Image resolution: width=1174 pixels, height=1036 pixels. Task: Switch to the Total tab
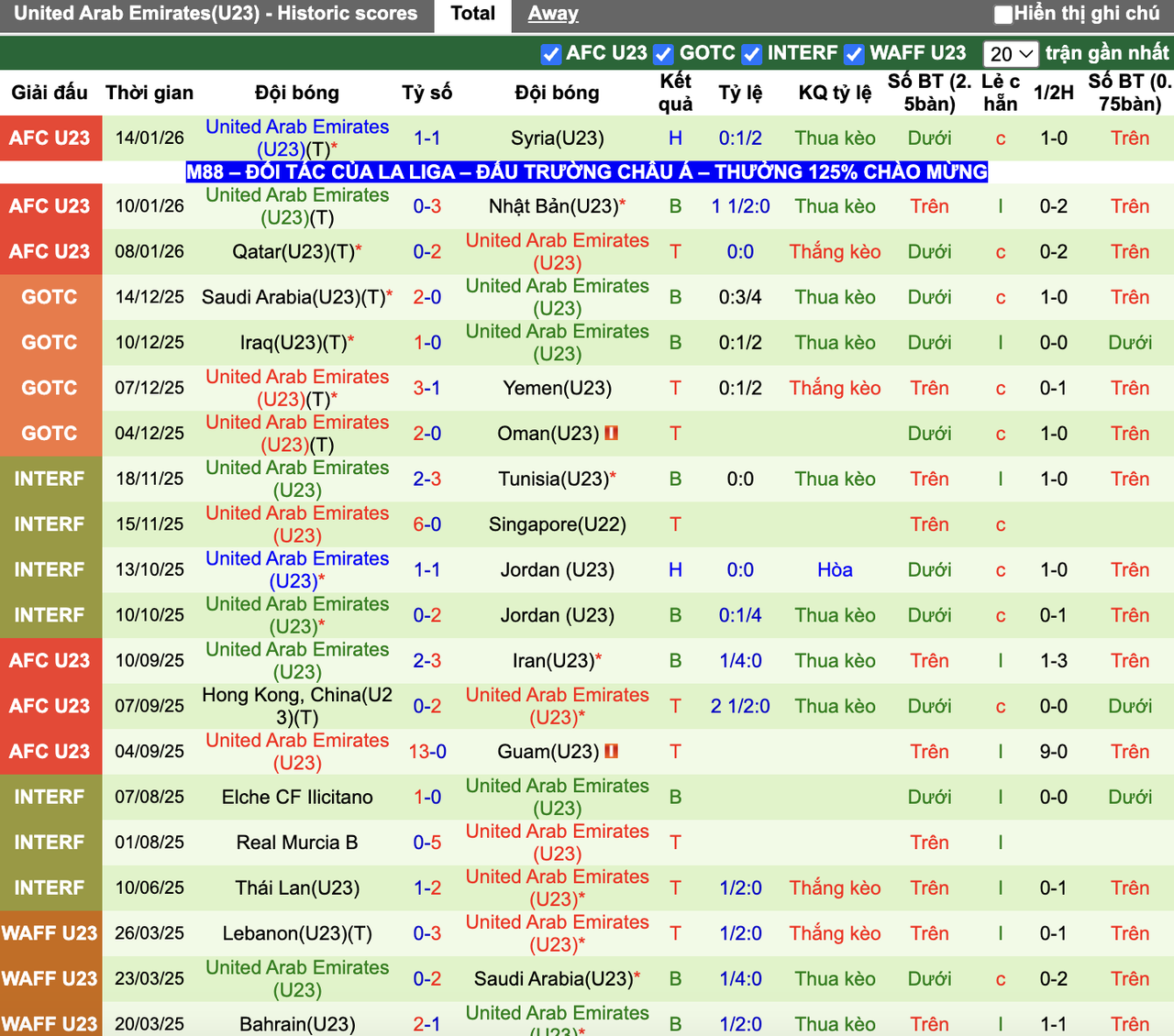tap(473, 14)
